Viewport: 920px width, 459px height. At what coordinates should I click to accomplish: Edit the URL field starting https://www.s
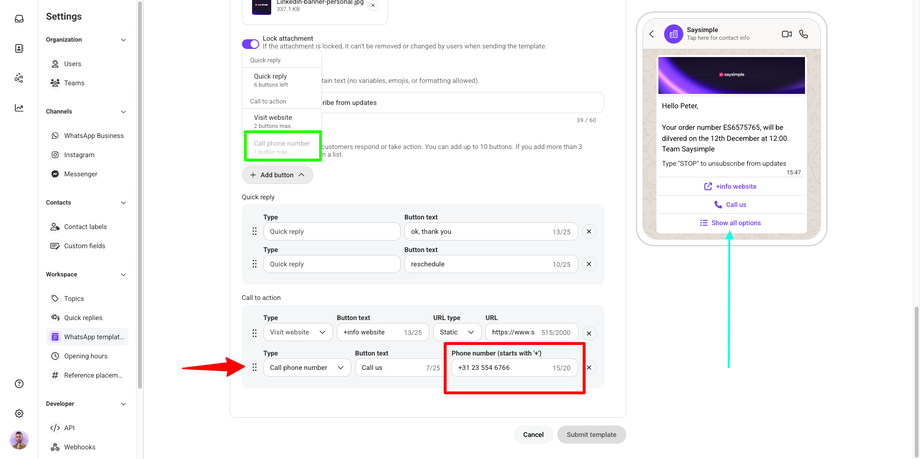(532, 332)
